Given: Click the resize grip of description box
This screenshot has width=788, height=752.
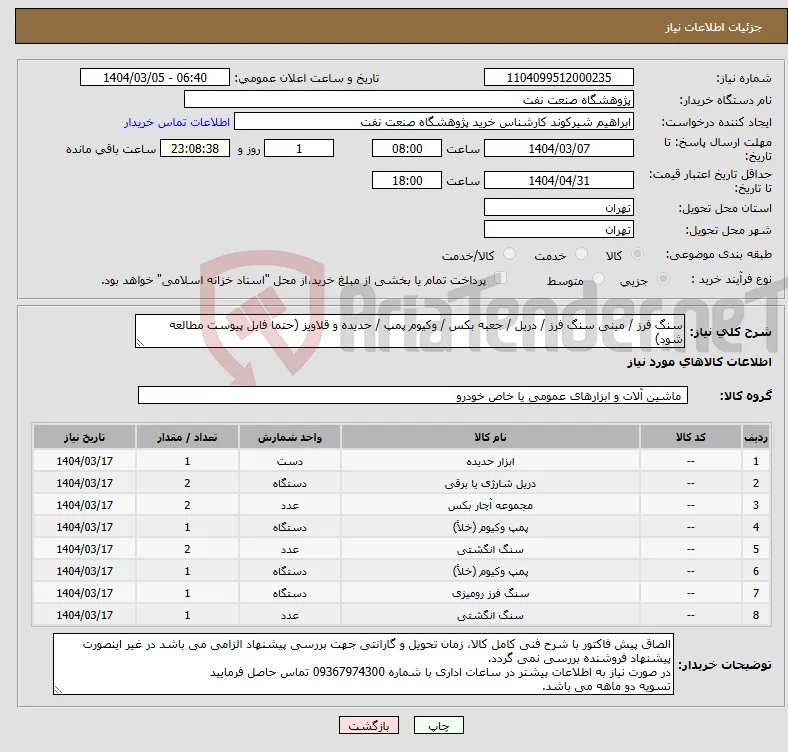Looking at the screenshot, I should 140,343.
